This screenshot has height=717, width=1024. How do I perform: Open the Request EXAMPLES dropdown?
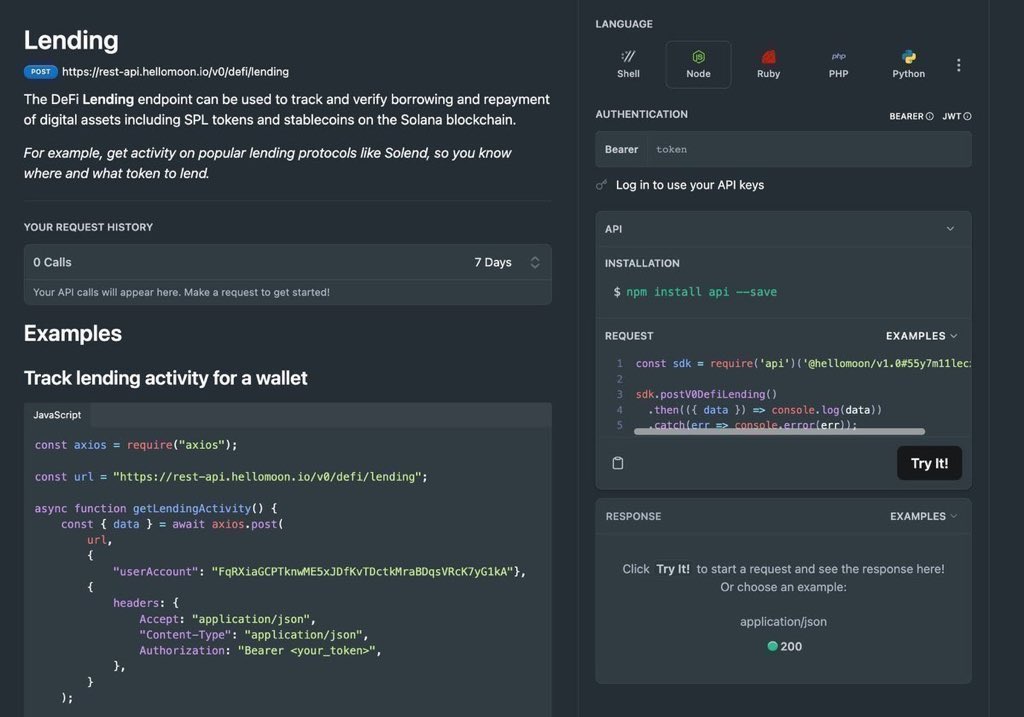click(921, 336)
